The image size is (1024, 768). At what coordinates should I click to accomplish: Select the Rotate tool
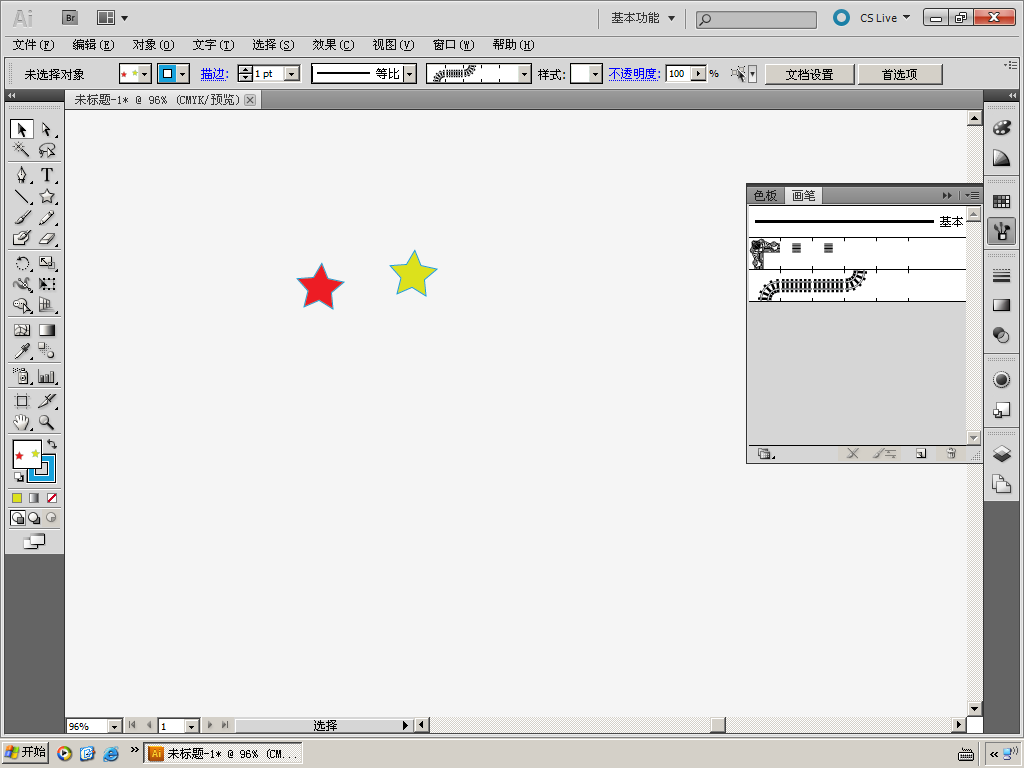tap(22, 263)
